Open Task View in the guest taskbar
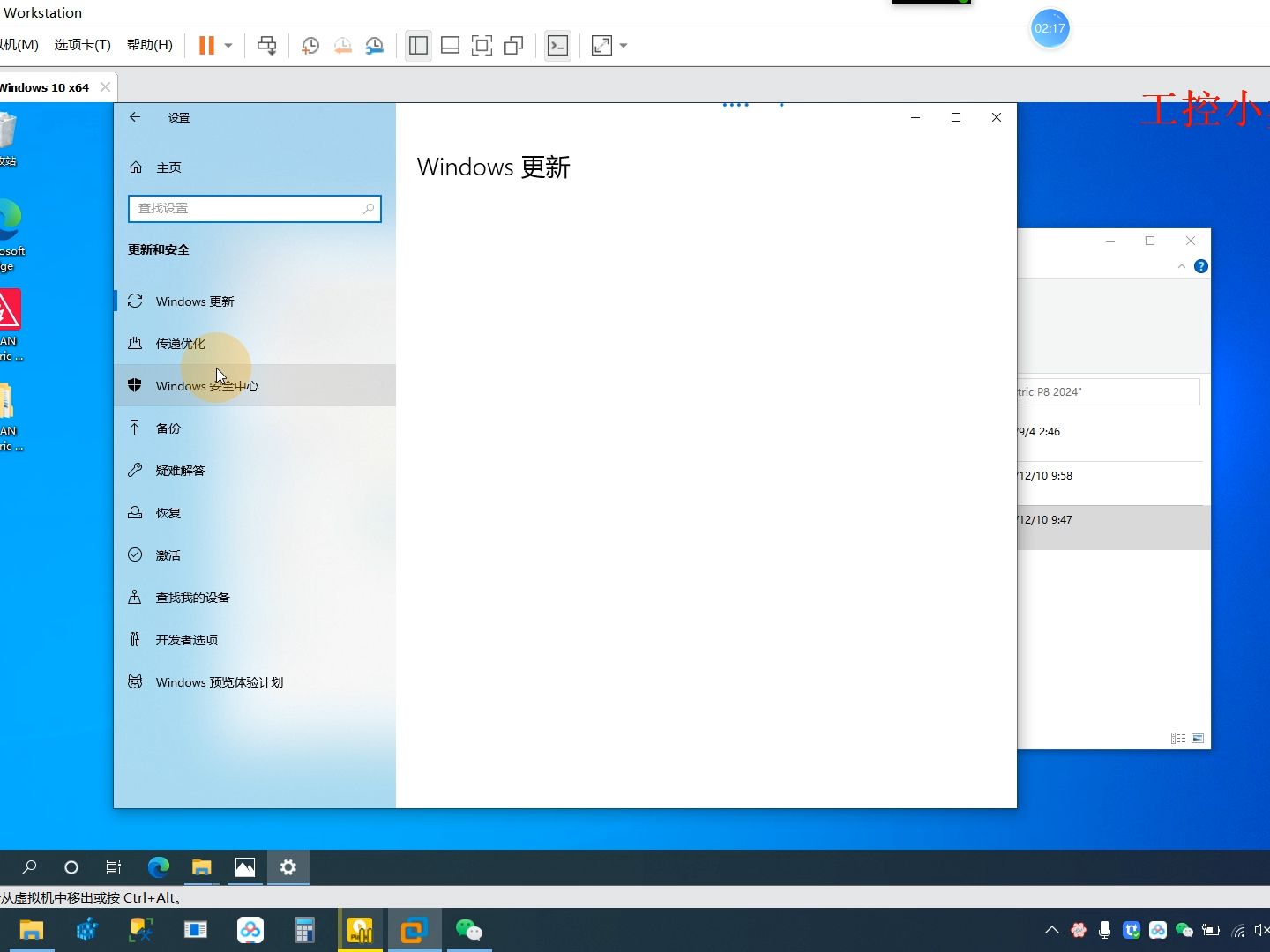Image resolution: width=1270 pixels, height=952 pixels. (114, 867)
